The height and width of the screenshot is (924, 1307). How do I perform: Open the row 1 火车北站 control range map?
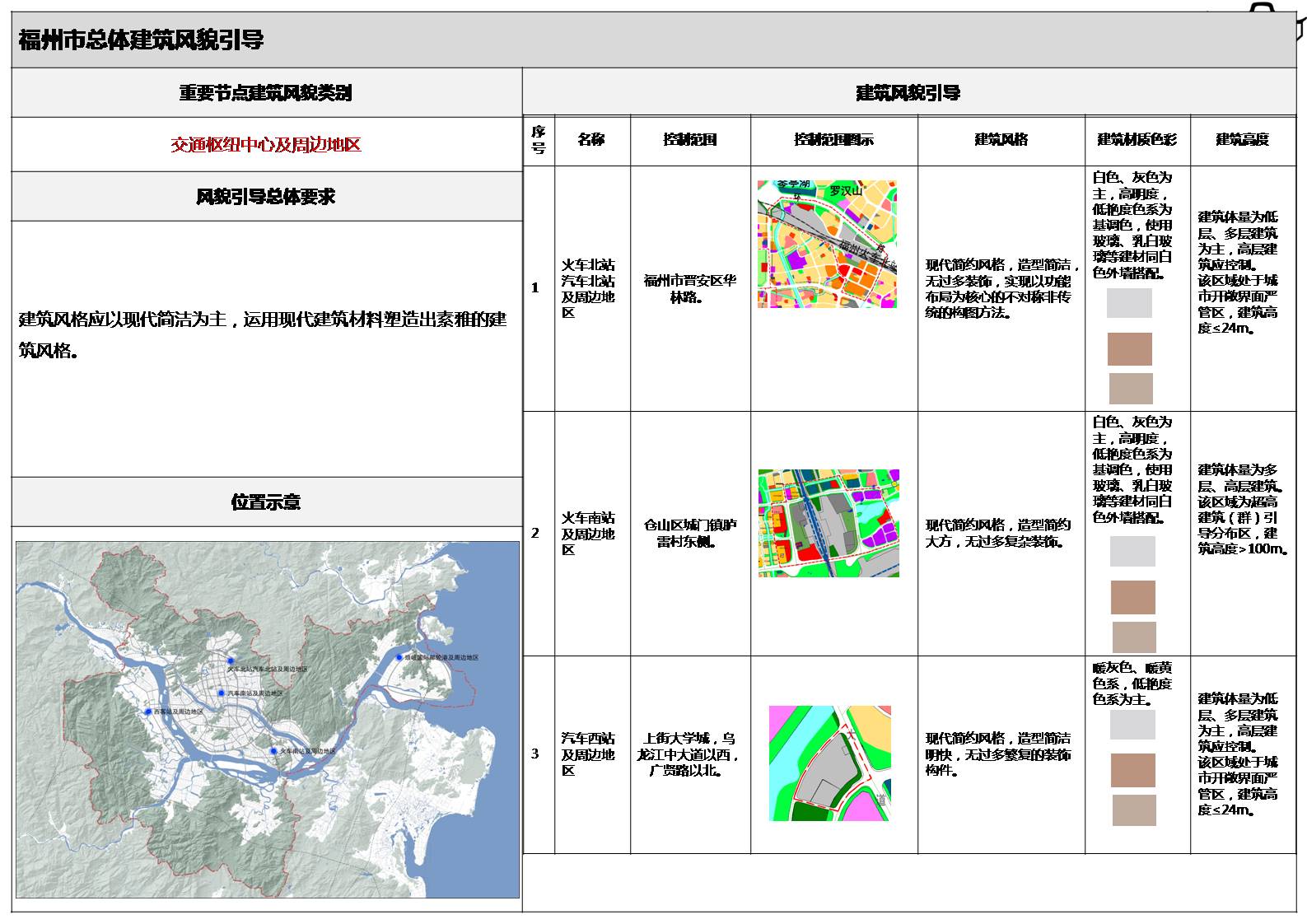pyautogui.click(x=827, y=245)
